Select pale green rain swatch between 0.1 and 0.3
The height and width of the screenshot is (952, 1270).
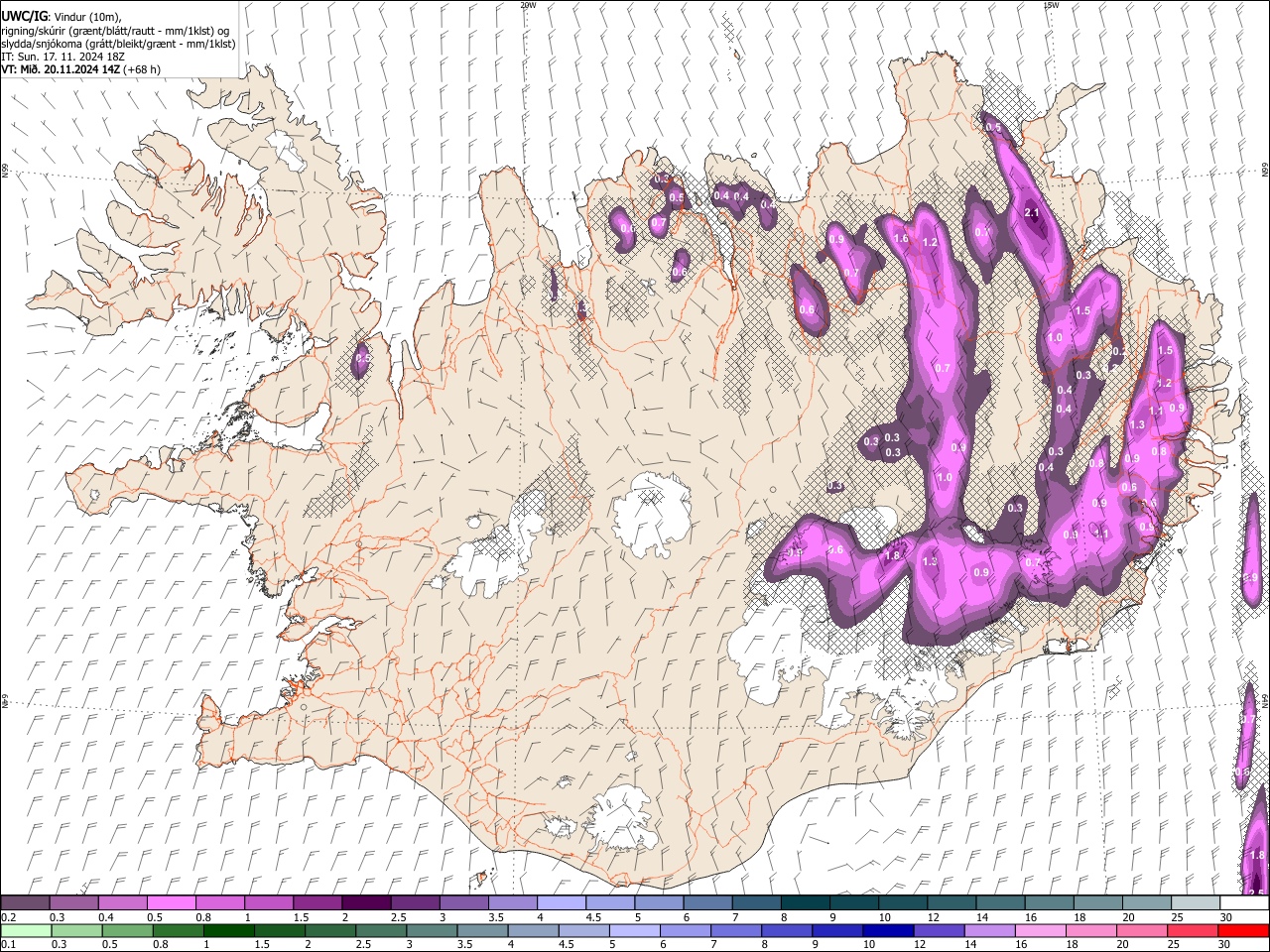pyautogui.click(x=26, y=930)
